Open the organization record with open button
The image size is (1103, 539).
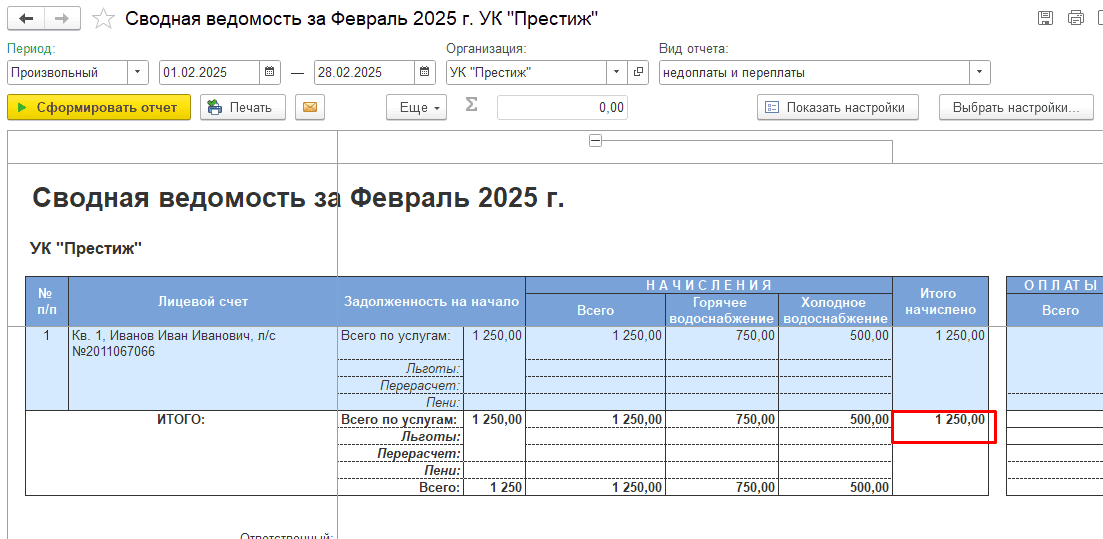(x=639, y=72)
